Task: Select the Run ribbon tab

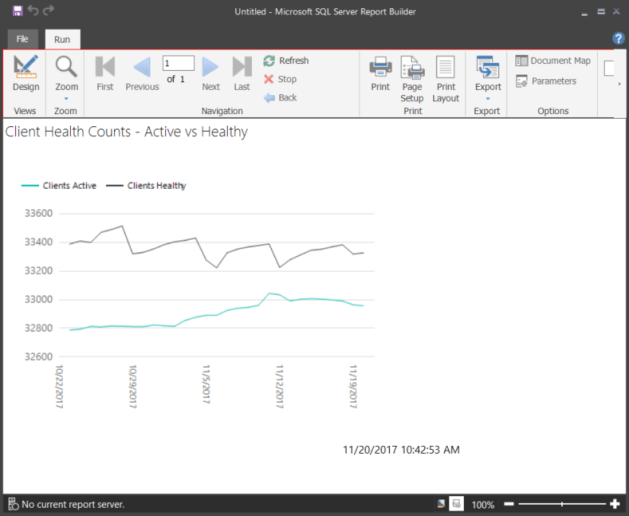Action: click(x=62, y=38)
